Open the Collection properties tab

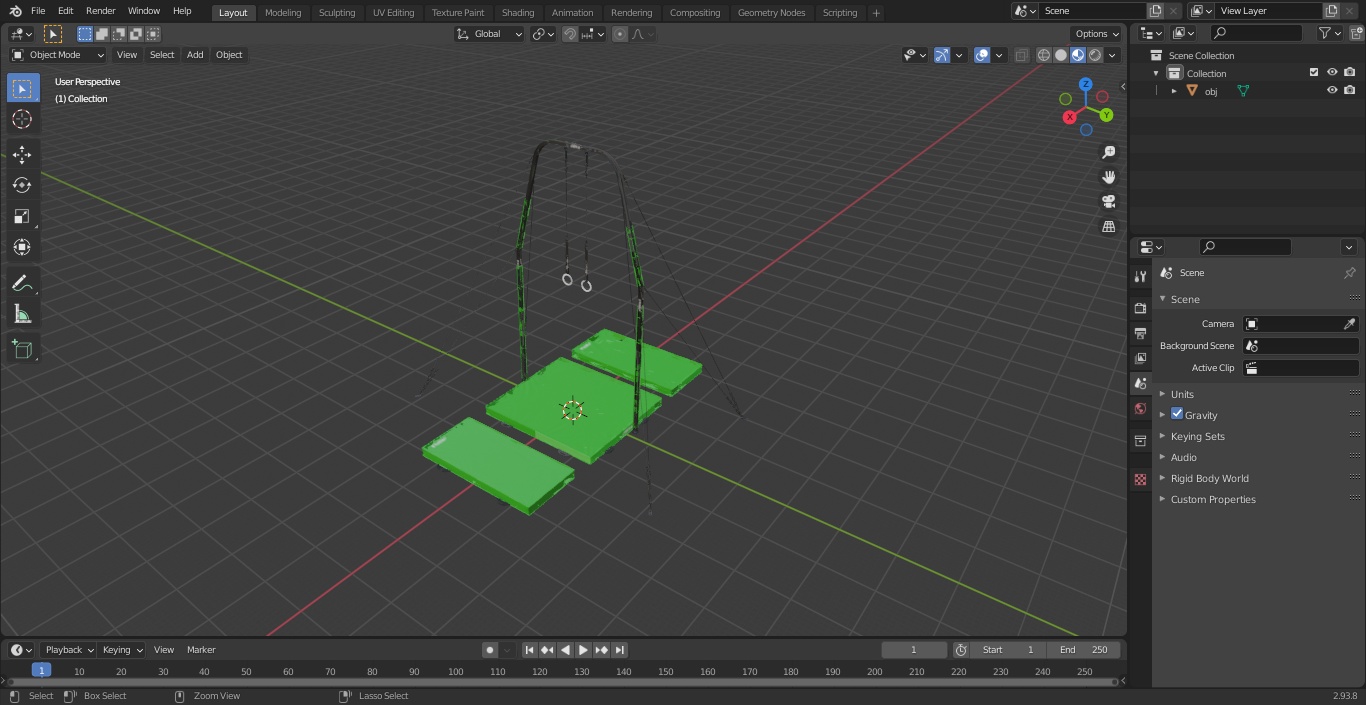point(1140,441)
